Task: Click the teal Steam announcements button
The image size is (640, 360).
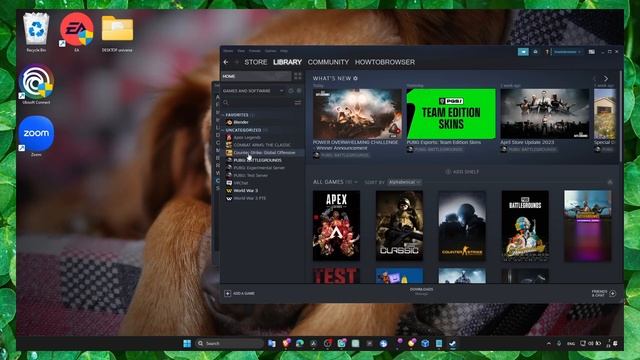Action: (523, 52)
